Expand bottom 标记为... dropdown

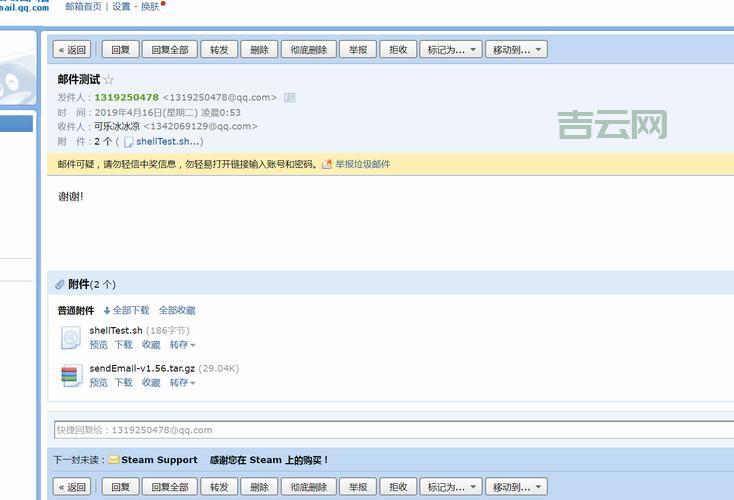[x=451, y=487]
